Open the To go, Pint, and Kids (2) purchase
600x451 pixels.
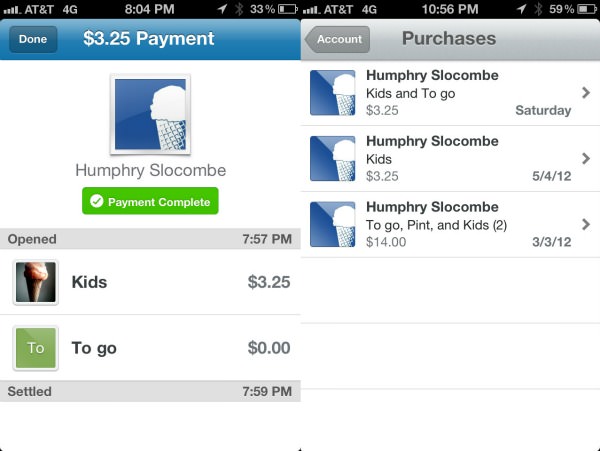click(450, 225)
